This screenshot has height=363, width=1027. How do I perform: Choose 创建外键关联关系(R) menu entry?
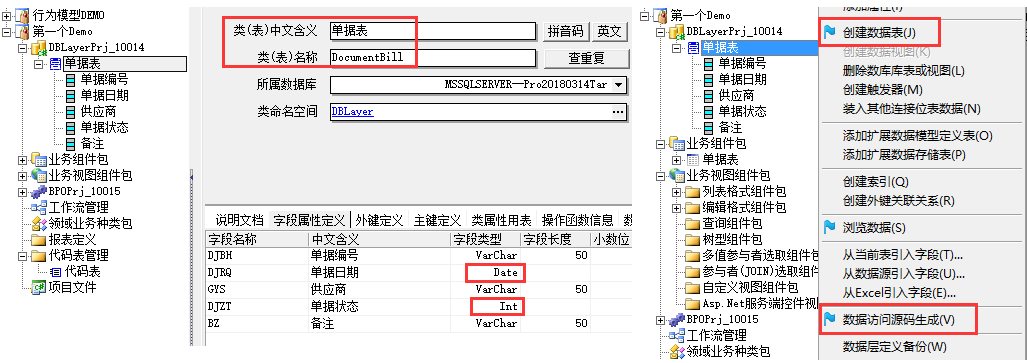[x=898, y=200]
